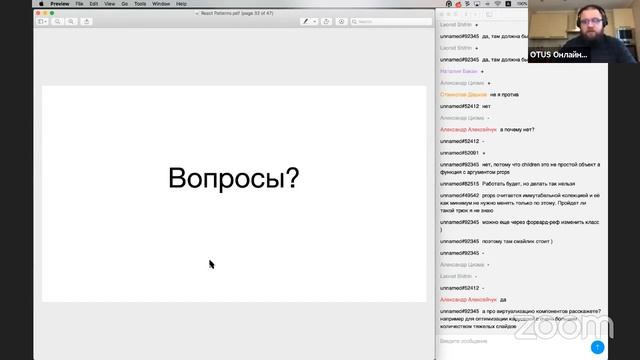Click username unnamed#49542 in chat
Image resolution: width=640 pixels, height=360 pixels.
(x=459, y=196)
